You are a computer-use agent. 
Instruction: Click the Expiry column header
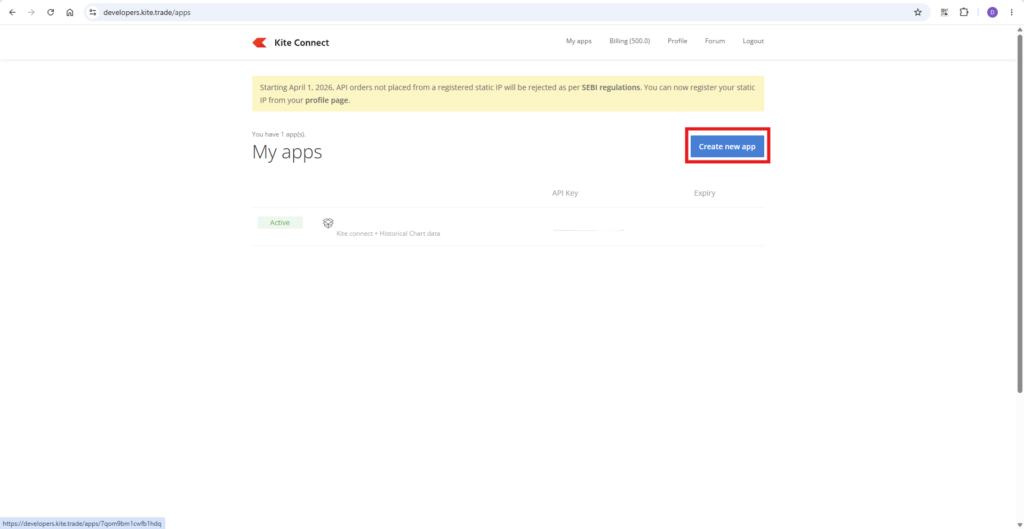click(x=705, y=193)
